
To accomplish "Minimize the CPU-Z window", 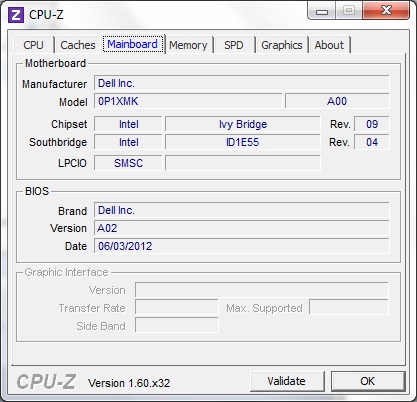I will pyautogui.click(x=322, y=12).
